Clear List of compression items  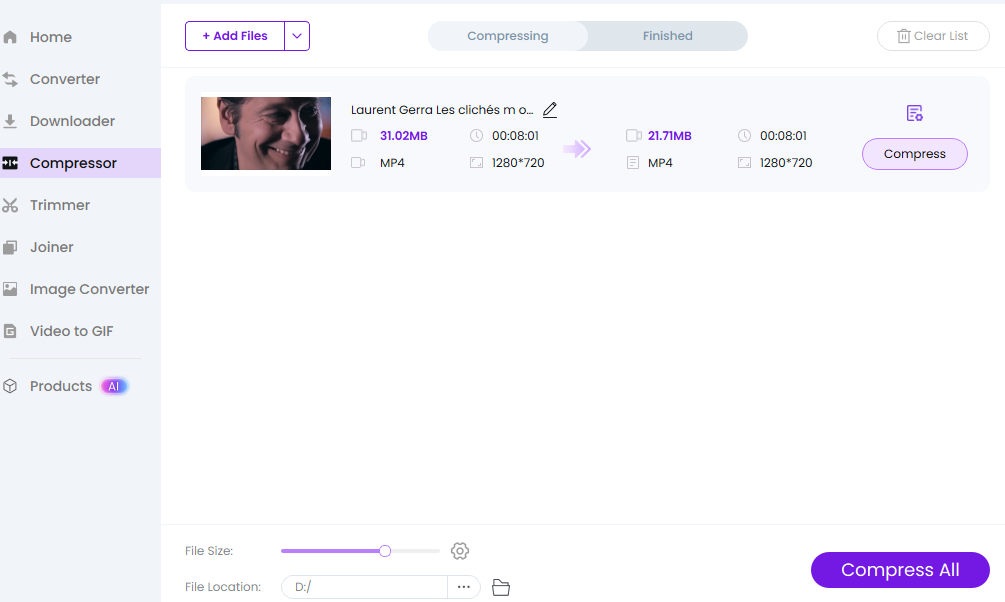(x=932, y=36)
